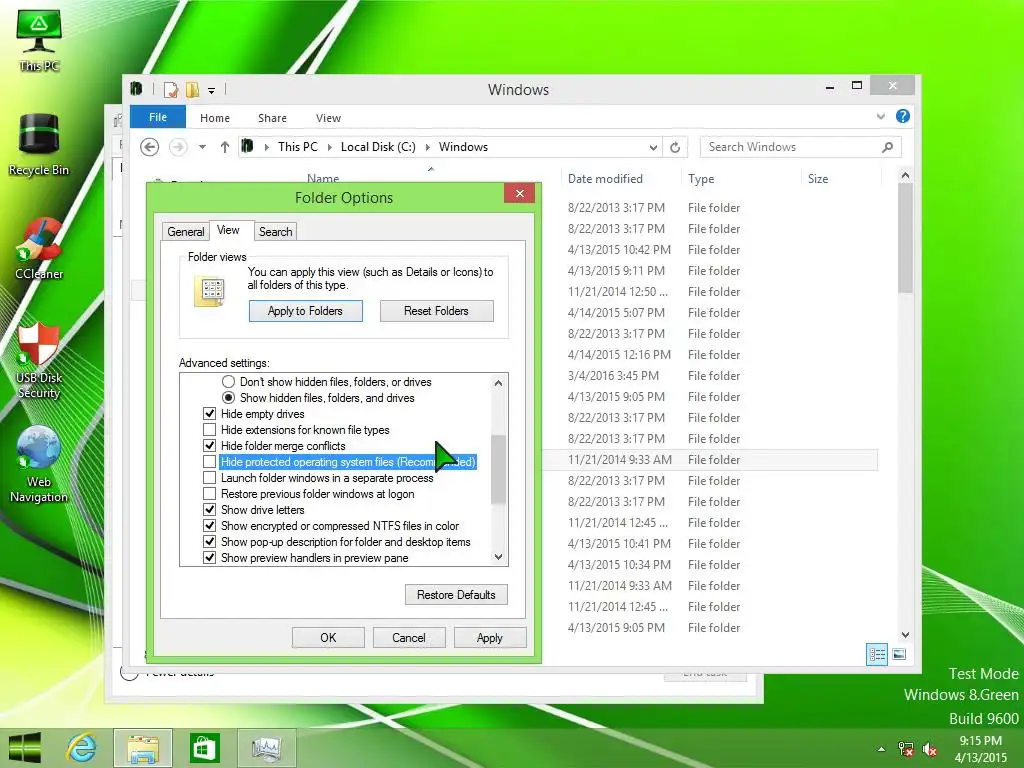
Task: Launch Internet Explorer from the taskbar
Action: click(82, 748)
